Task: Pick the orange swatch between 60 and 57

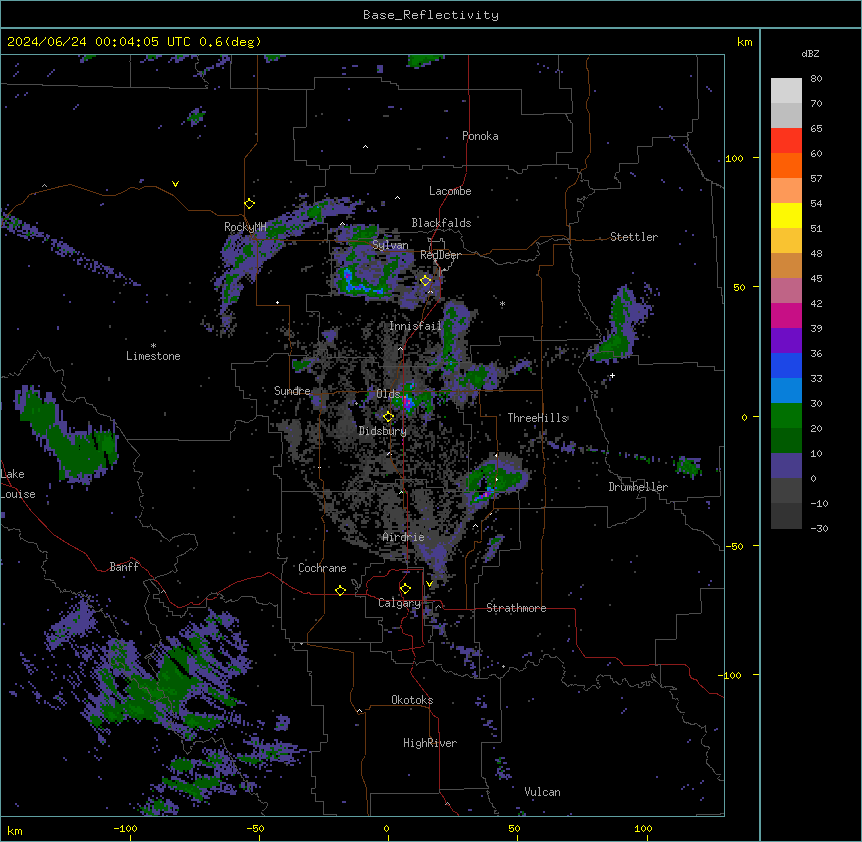Action: pos(786,165)
